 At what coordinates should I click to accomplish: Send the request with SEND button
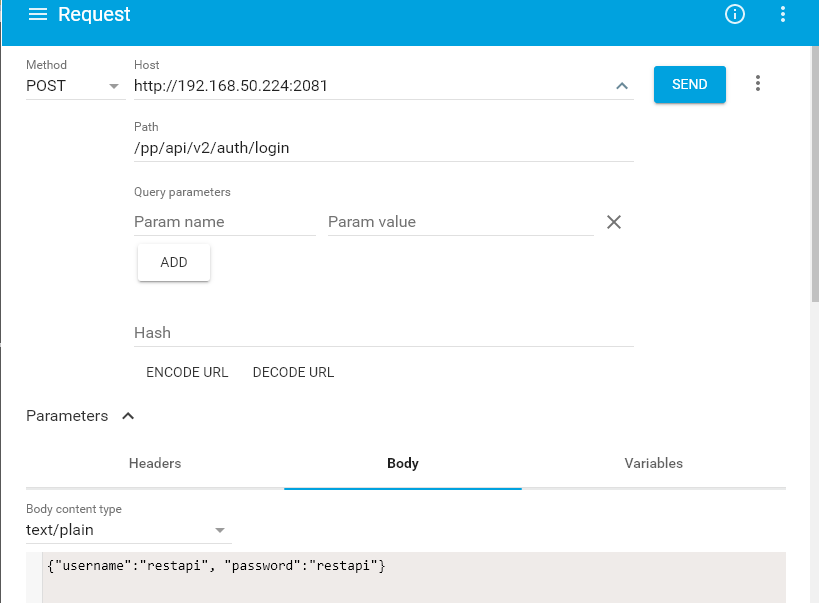[x=689, y=84]
